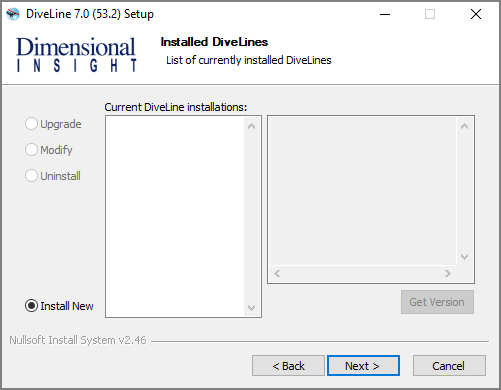The image size is (501, 390).
Task: Click the Get Version button
Action: tap(437, 302)
